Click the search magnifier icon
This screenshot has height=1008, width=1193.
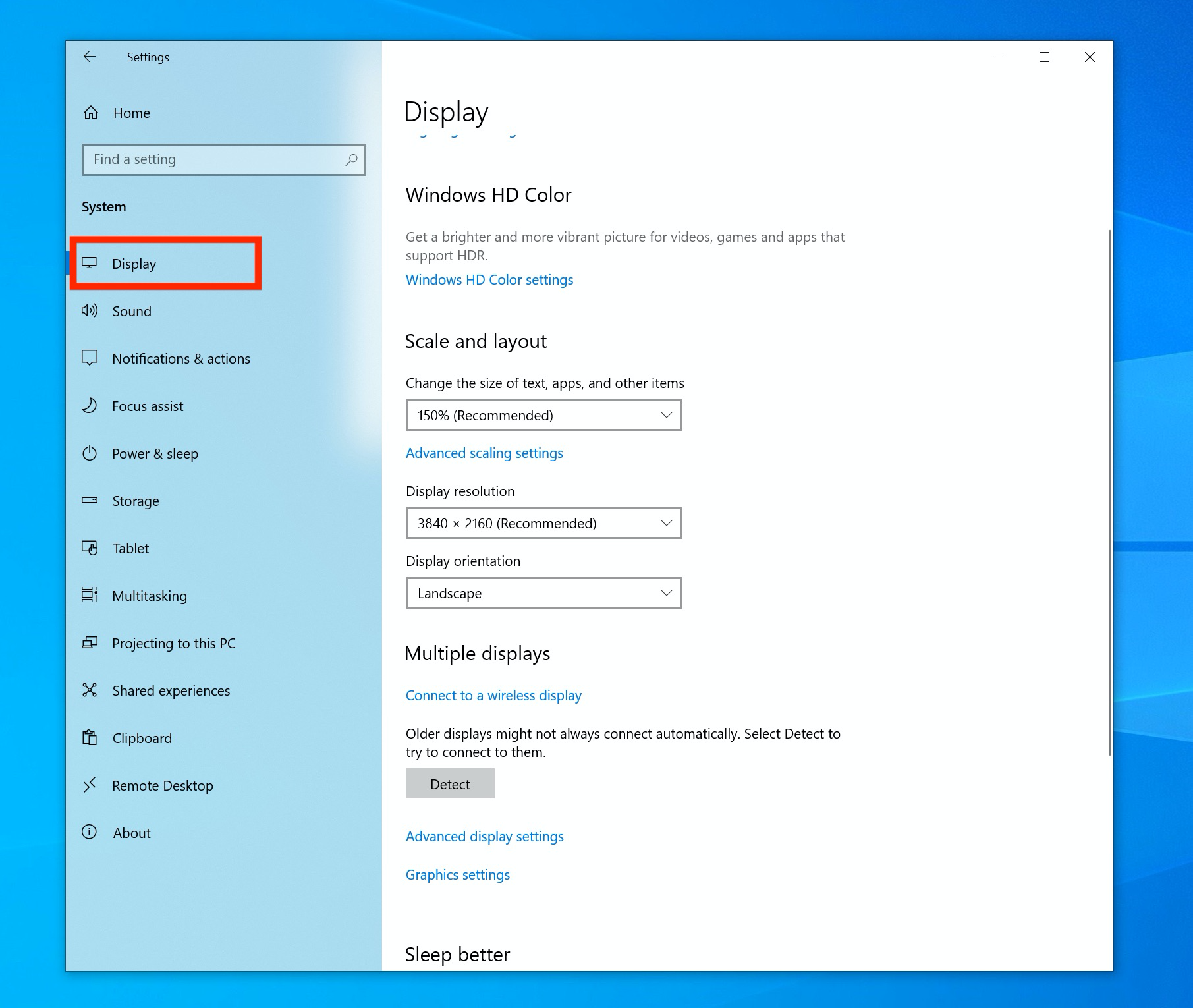point(352,159)
